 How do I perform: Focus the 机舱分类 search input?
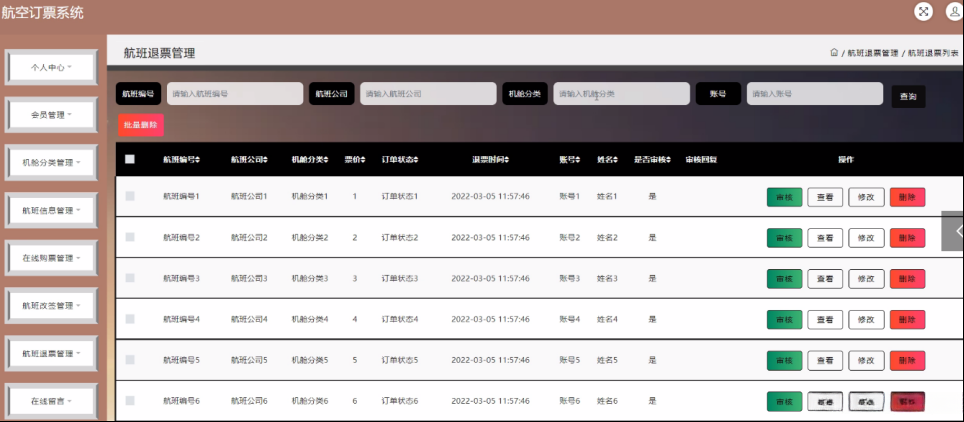[x=622, y=94]
